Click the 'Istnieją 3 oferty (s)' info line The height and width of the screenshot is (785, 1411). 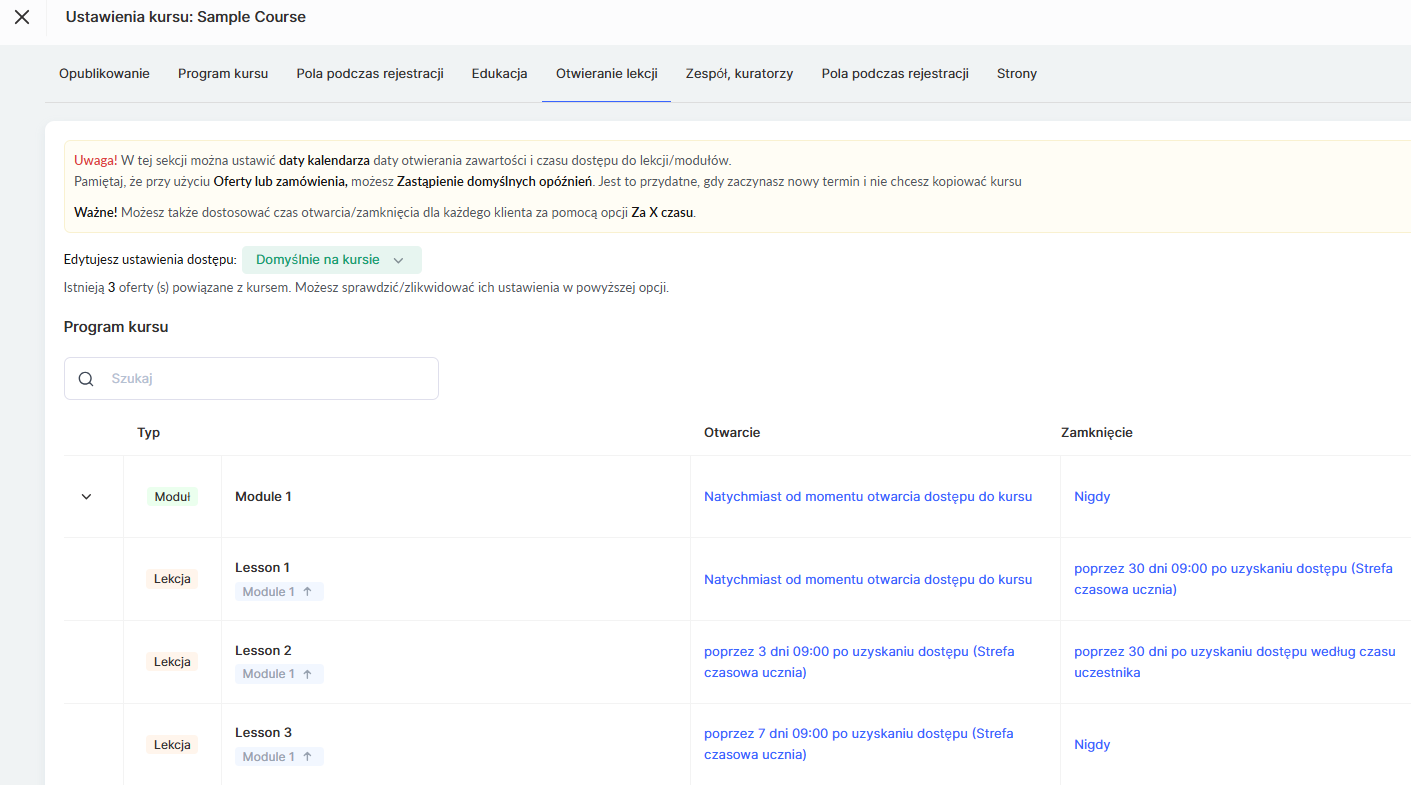(x=366, y=288)
